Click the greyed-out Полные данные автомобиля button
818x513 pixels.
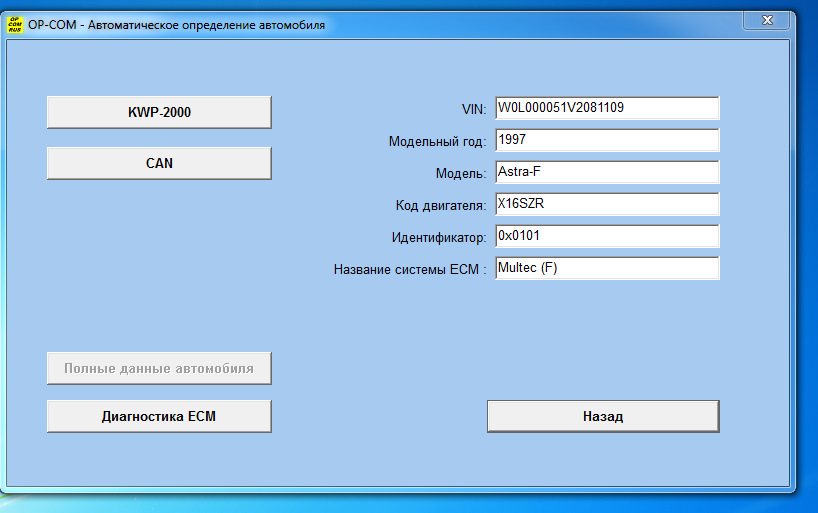[x=159, y=368]
